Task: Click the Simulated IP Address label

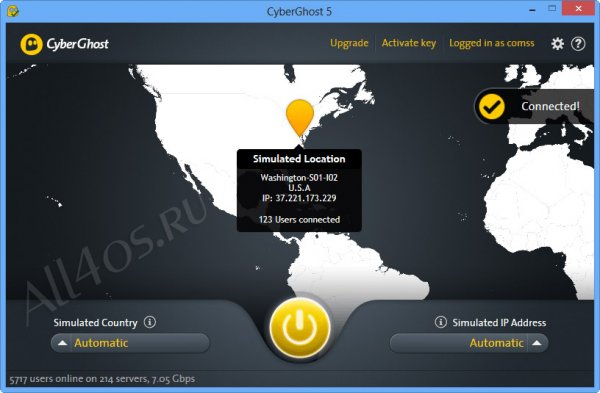Action: (499, 323)
